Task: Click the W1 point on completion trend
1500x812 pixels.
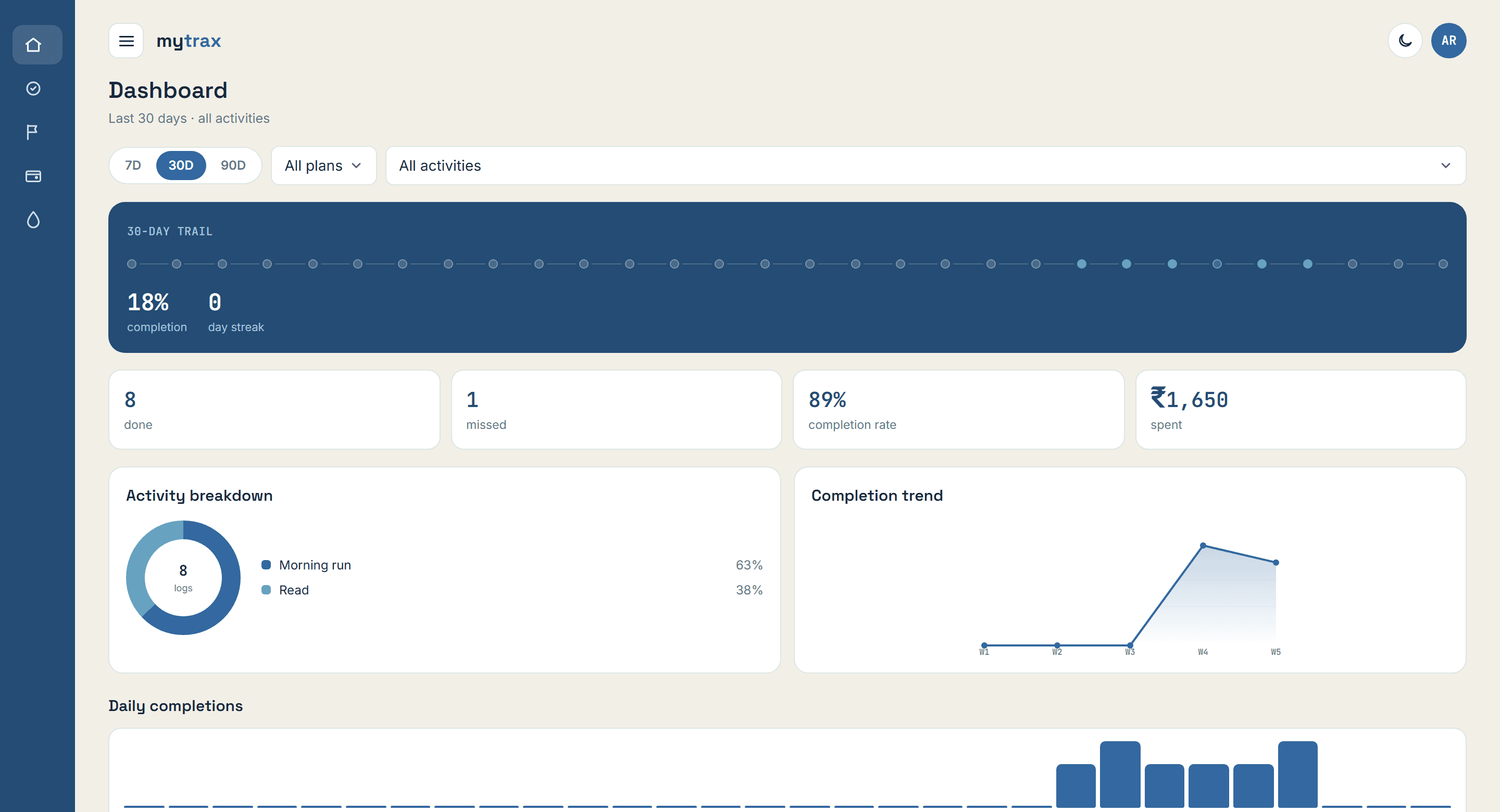Action: pyautogui.click(x=984, y=645)
